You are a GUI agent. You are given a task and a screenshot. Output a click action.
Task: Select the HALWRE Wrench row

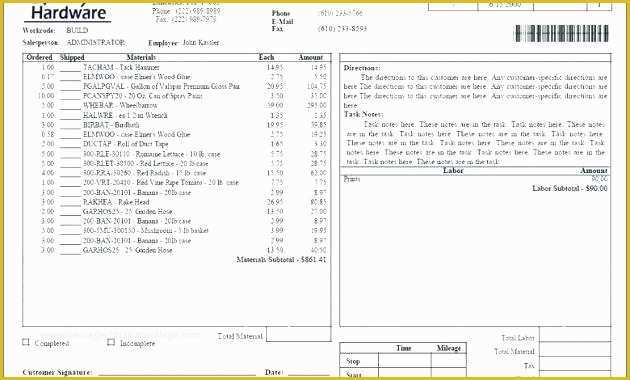(x=176, y=115)
